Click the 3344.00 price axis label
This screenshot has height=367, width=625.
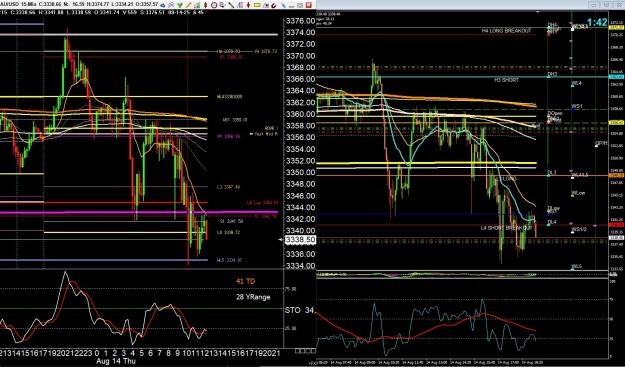pos(301,207)
